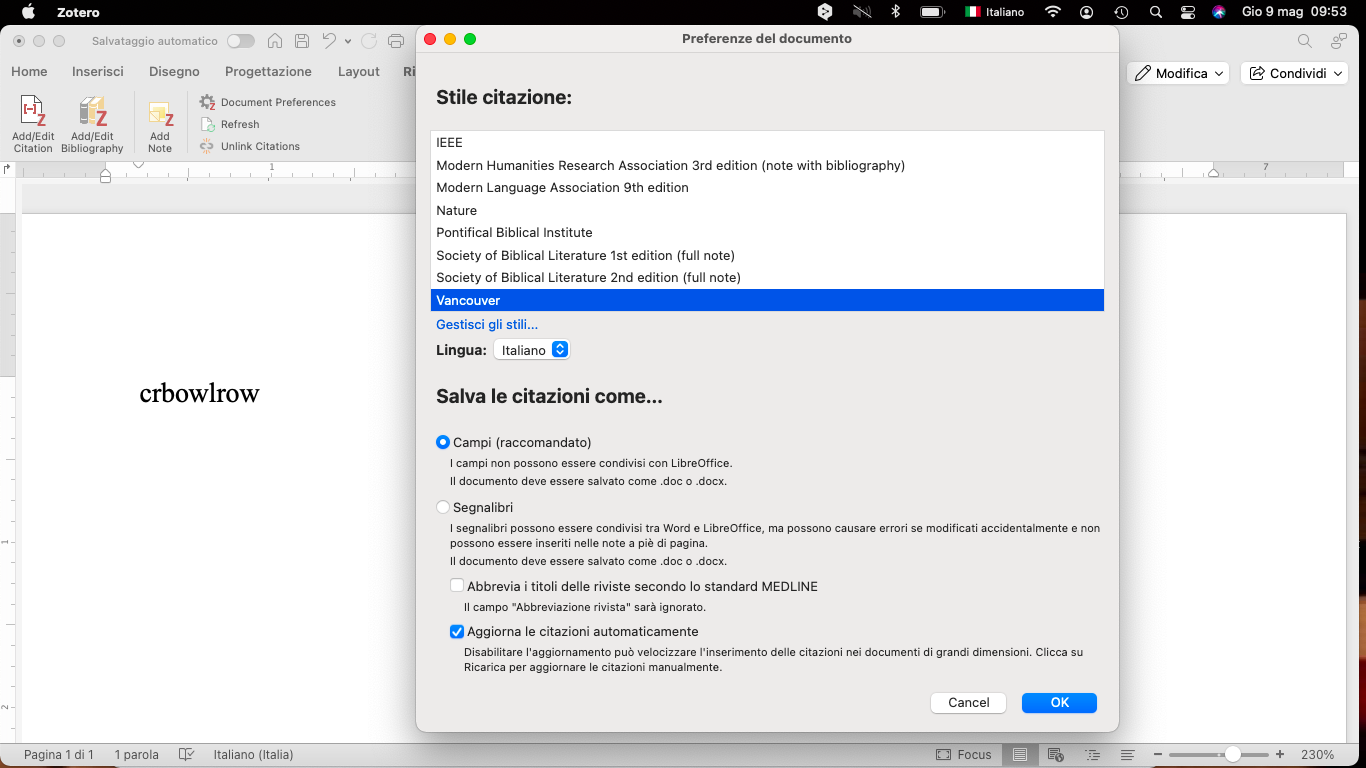
Task: Open the Home ribbon tab
Action: [x=29, y=71]
